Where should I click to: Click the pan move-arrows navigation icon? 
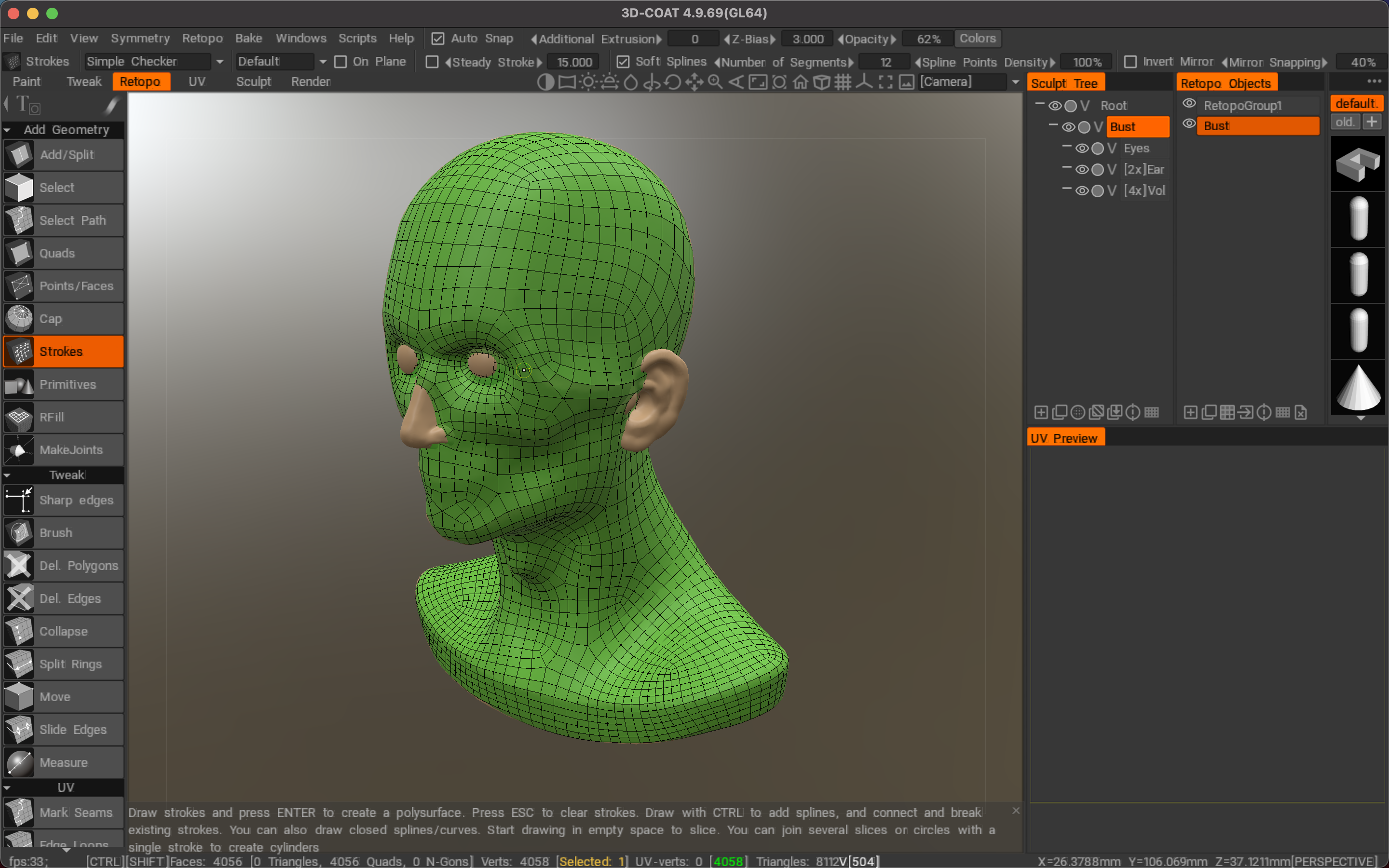694,82
